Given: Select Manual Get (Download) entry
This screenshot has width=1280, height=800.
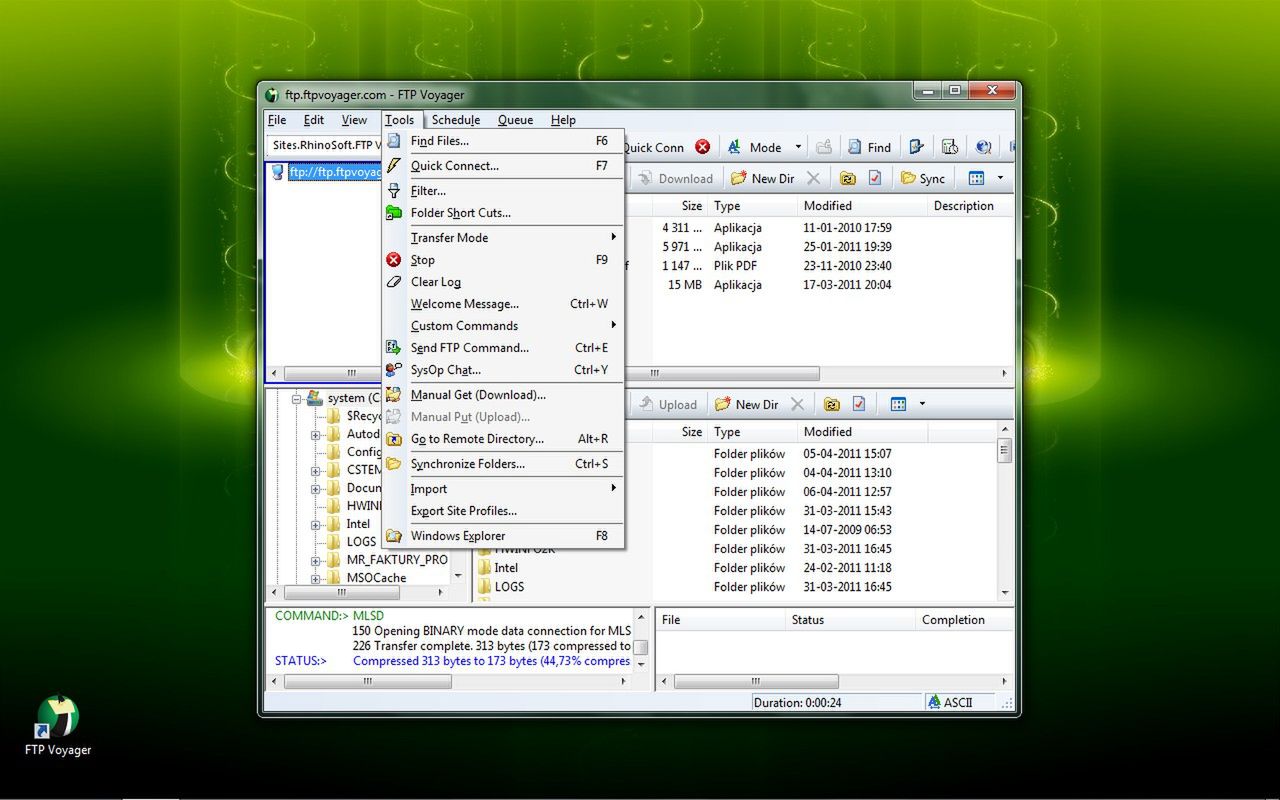Looking at the screenshot, I should point(503,395).
